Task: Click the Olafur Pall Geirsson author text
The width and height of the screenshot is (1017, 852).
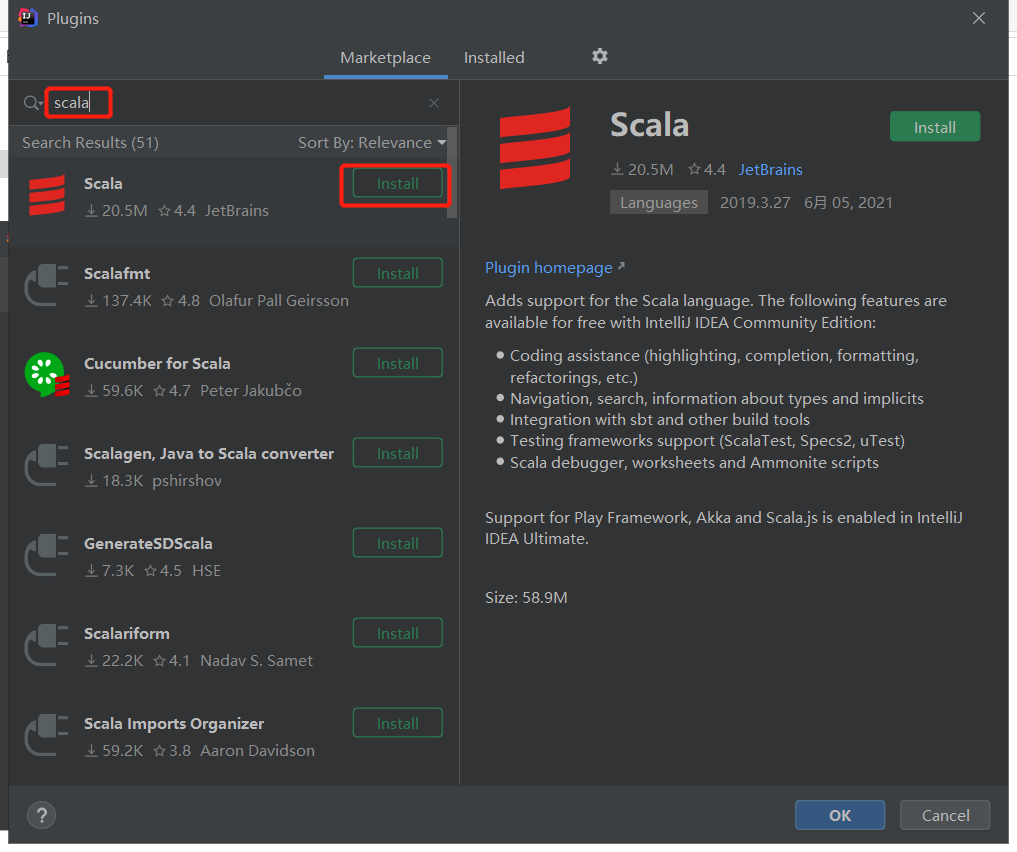Action: coord(279,301)
